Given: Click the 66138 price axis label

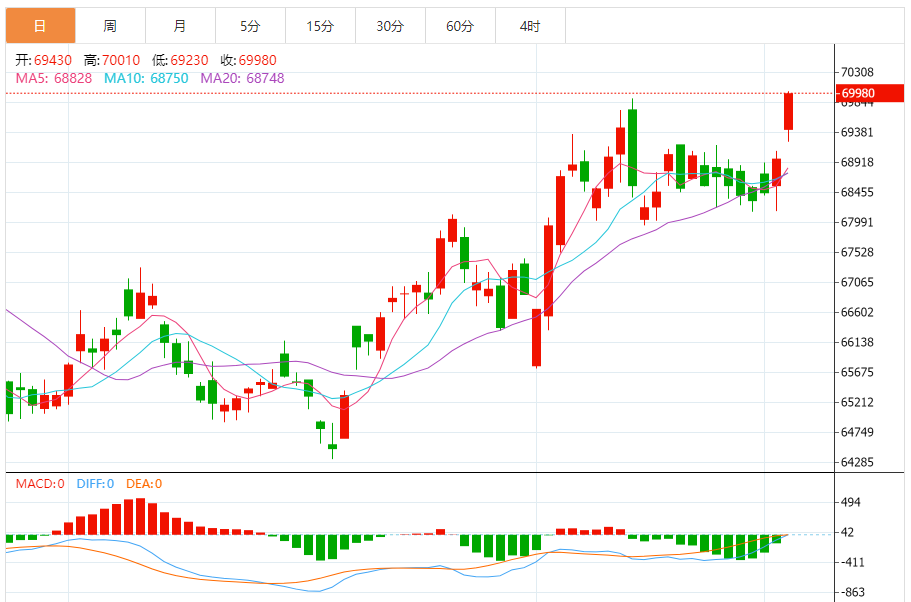Looking at the screenshot, I should [857, 342].
